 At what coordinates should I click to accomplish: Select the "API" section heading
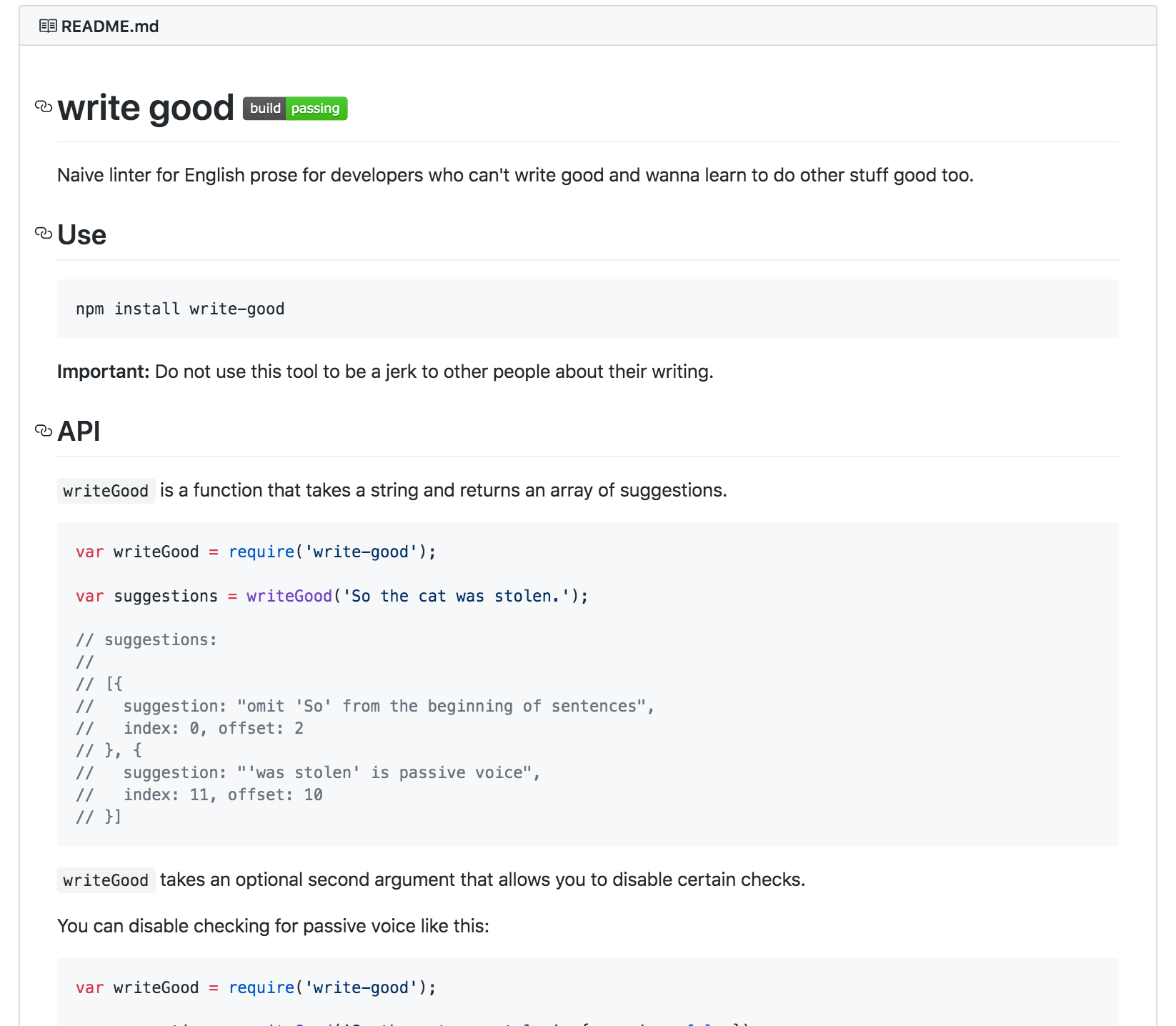(79, 430)
